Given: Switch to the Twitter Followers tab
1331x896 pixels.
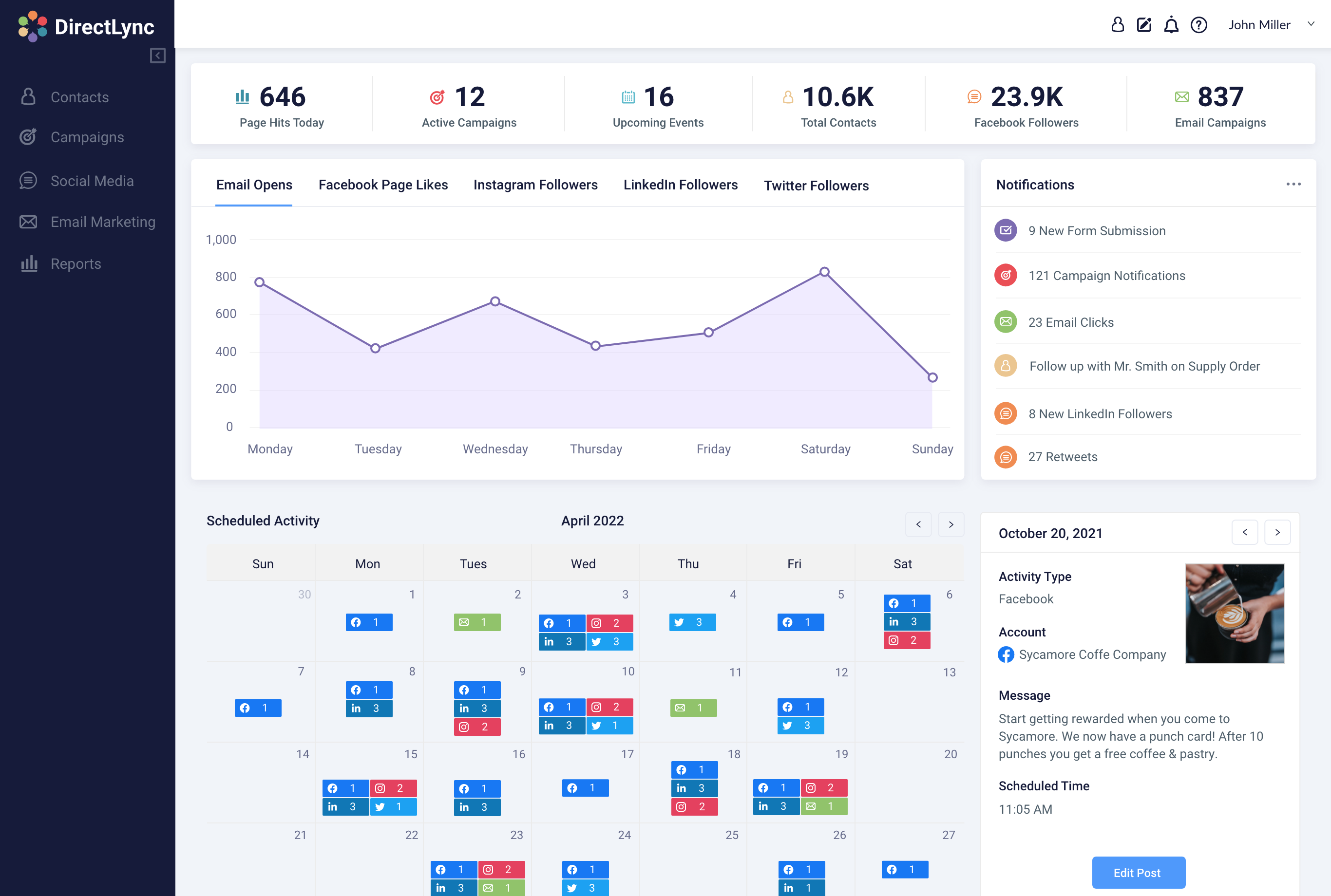Looking at the screenshot, I should [x=816, y=186].
